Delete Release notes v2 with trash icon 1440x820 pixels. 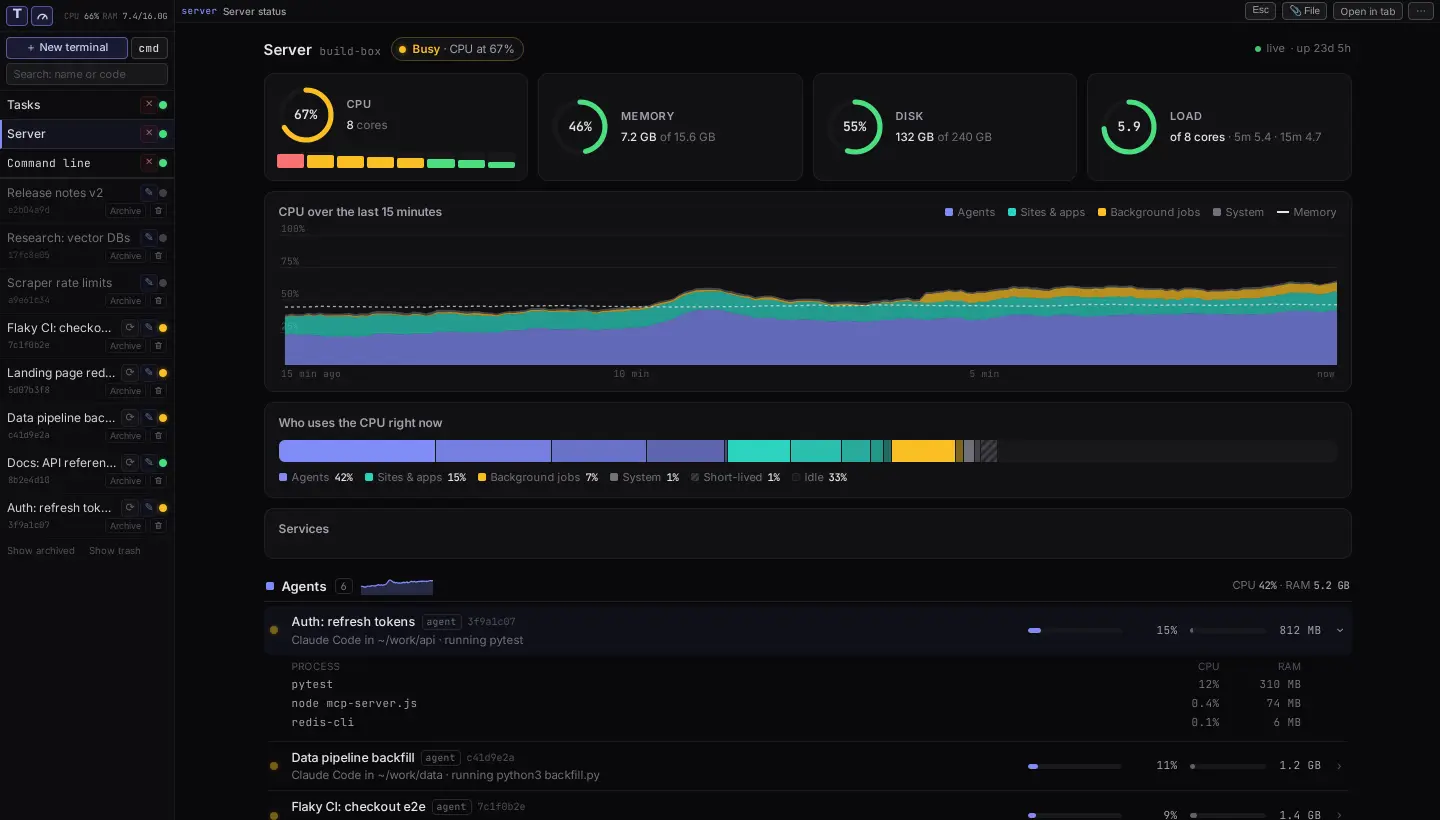tap(157, 211)
